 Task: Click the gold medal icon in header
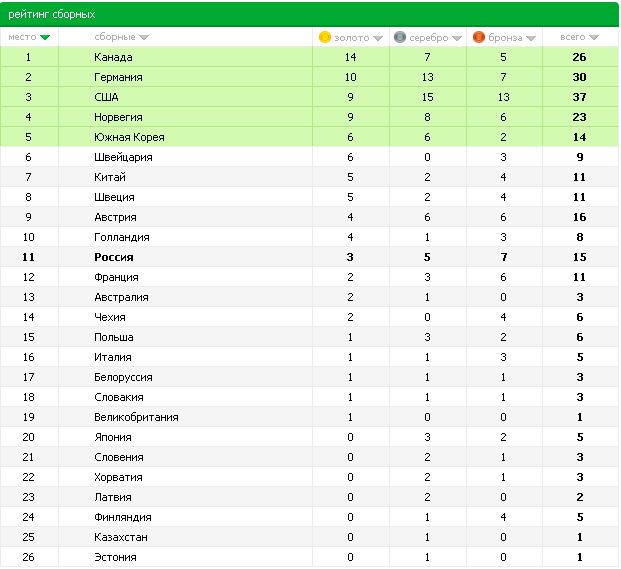point(324,37)
